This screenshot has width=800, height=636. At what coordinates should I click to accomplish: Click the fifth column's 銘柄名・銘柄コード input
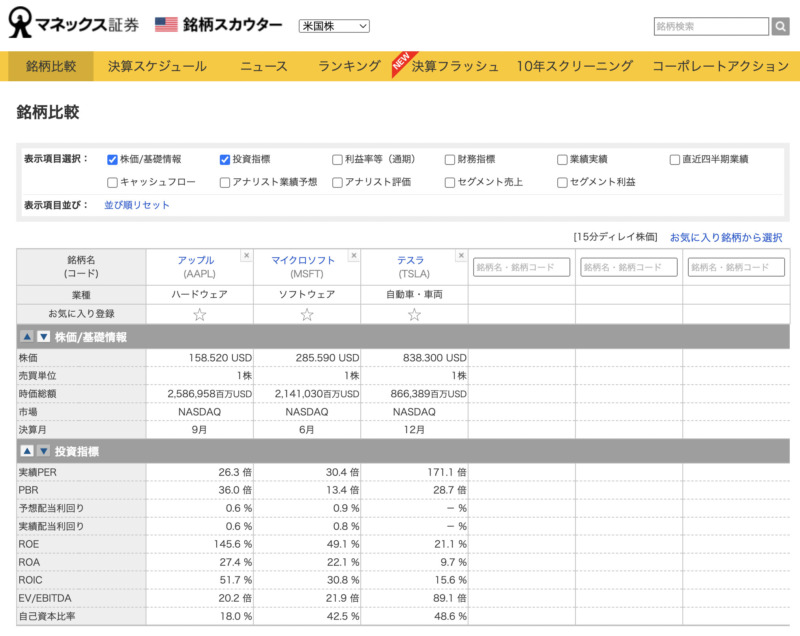tap(629, 267)
